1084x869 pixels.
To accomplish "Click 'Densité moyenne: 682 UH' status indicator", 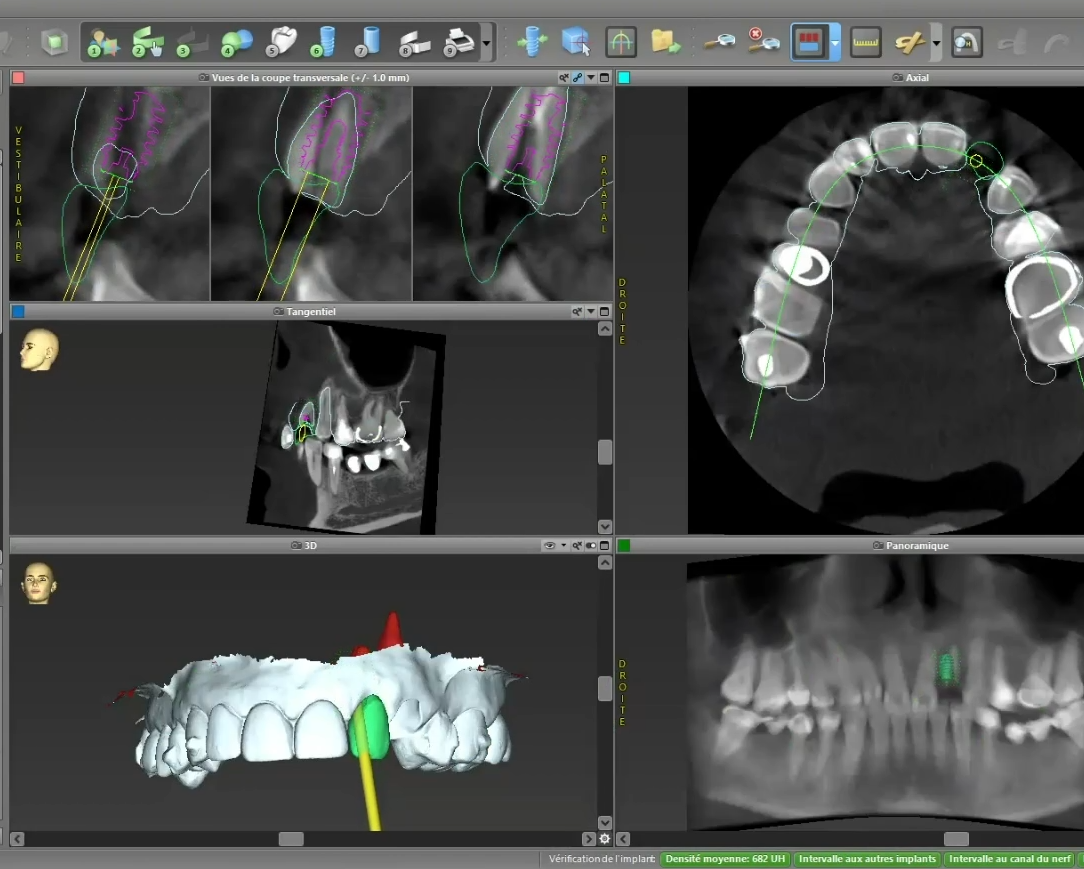I will coord(725,859).
